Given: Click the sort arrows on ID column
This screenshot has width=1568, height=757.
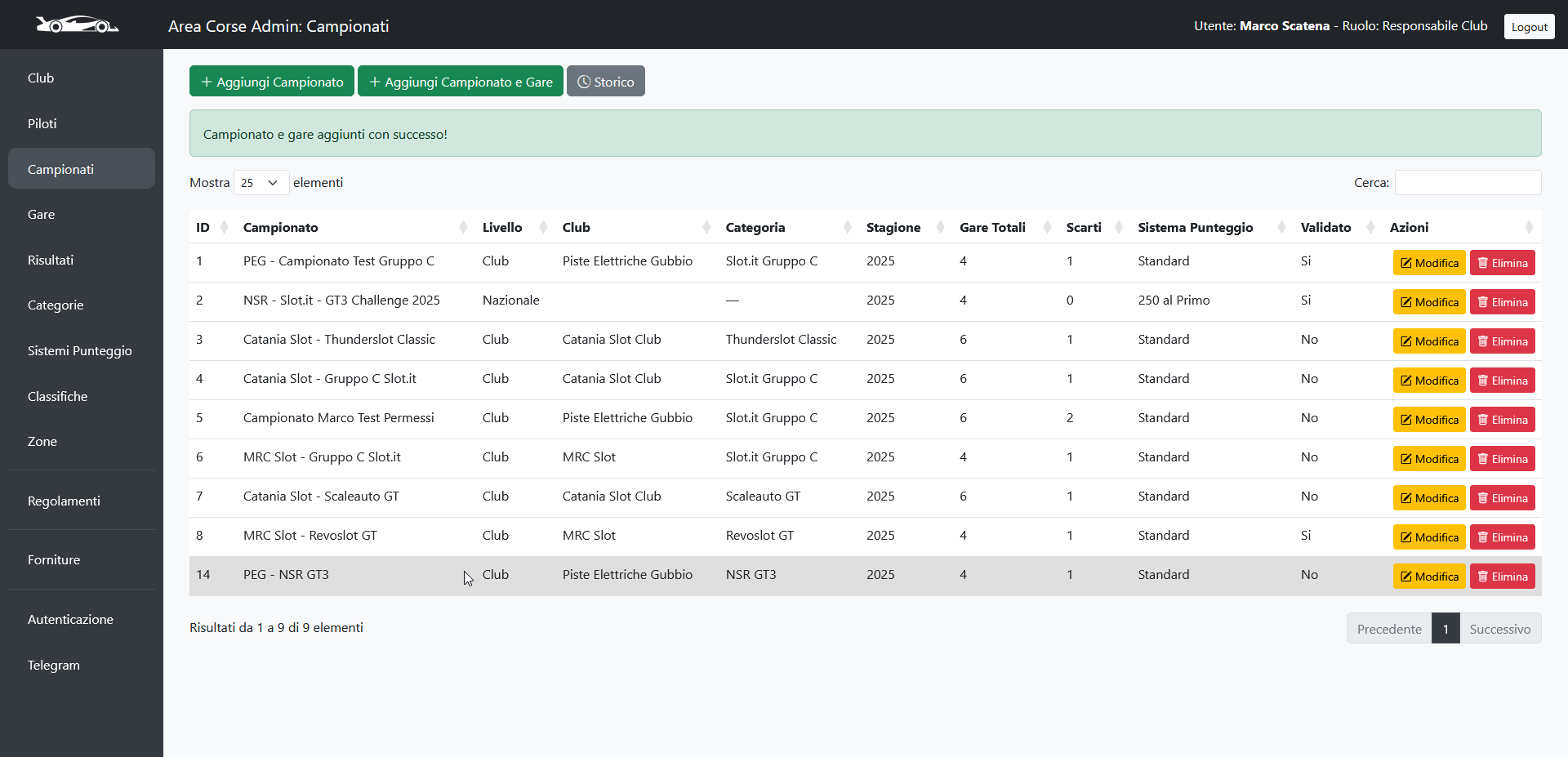Looking at the screenshot, I should tap(224, 228).
